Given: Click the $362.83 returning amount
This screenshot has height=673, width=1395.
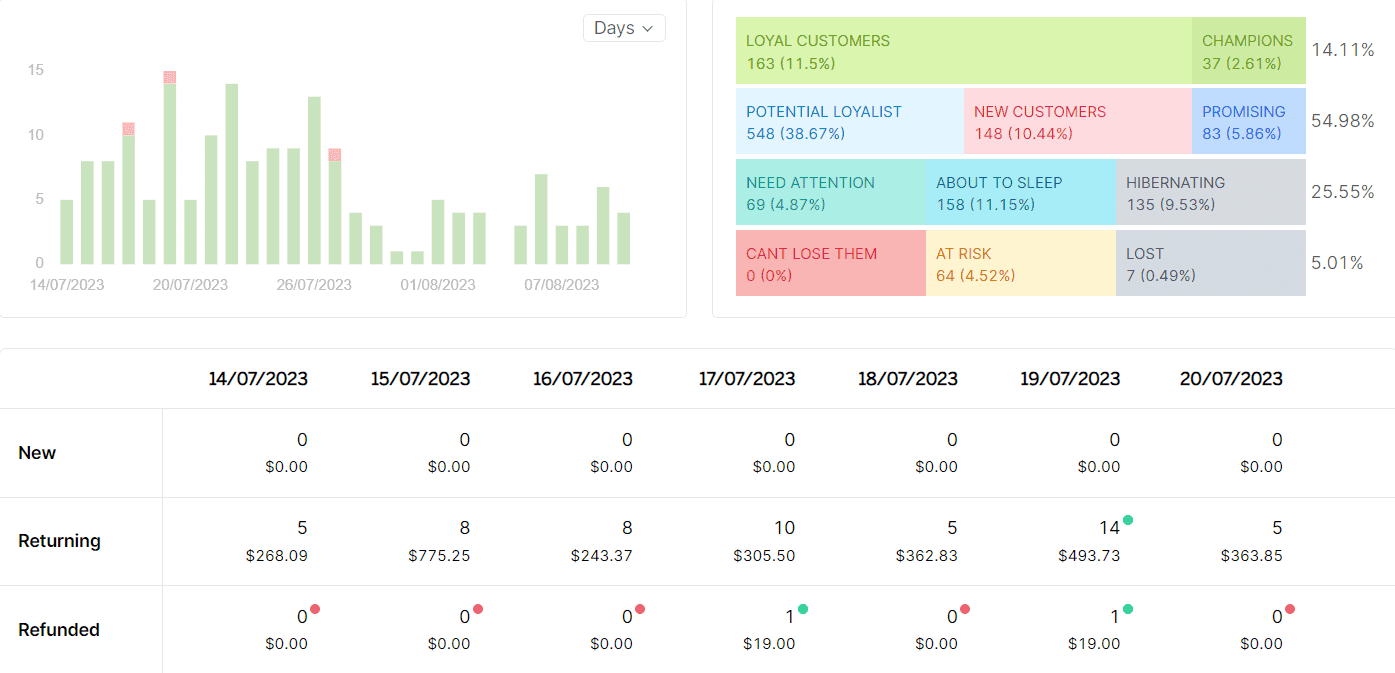Looking at the screenshot, I should [x=927, y=556].
